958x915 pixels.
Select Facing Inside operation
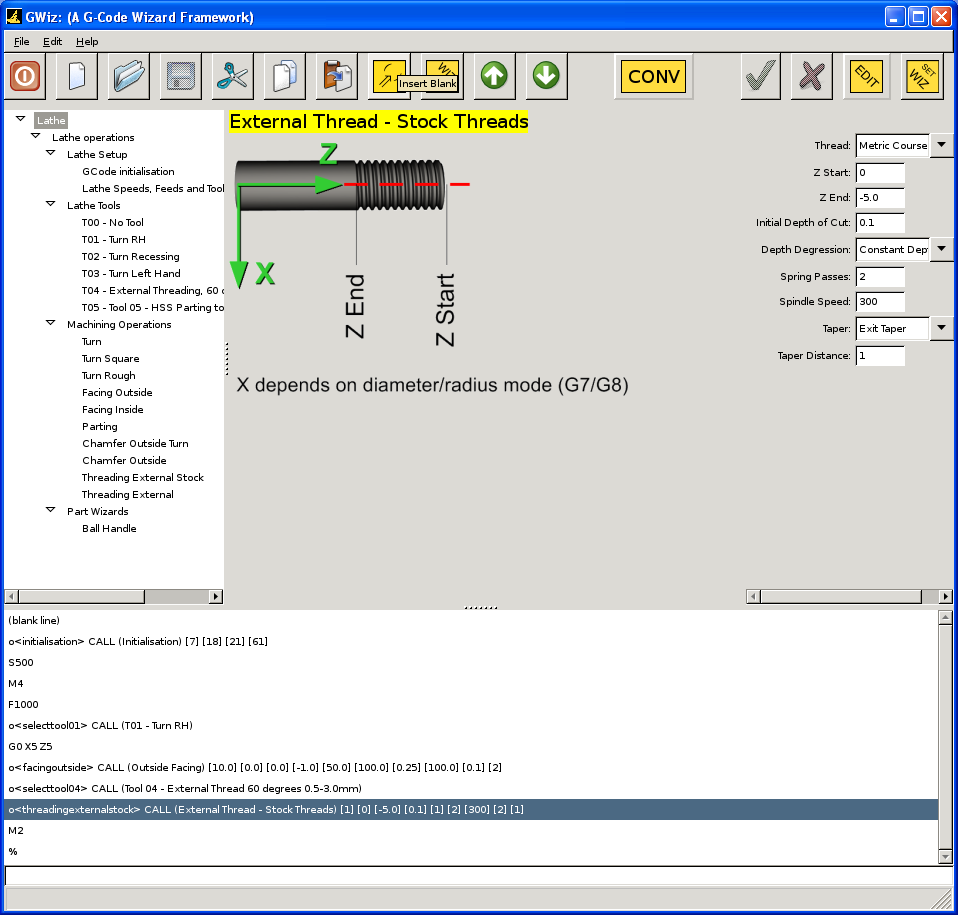click(x=113, y=410)
